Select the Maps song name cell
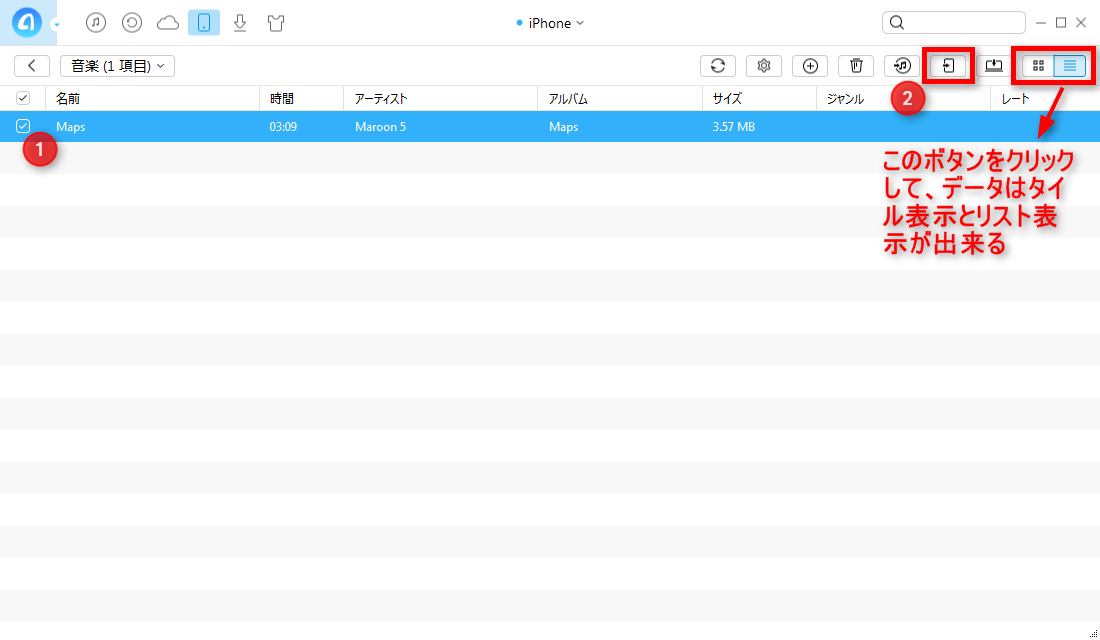The height and width of the screenshot is (640, 1100). click(x=71, y=127)
